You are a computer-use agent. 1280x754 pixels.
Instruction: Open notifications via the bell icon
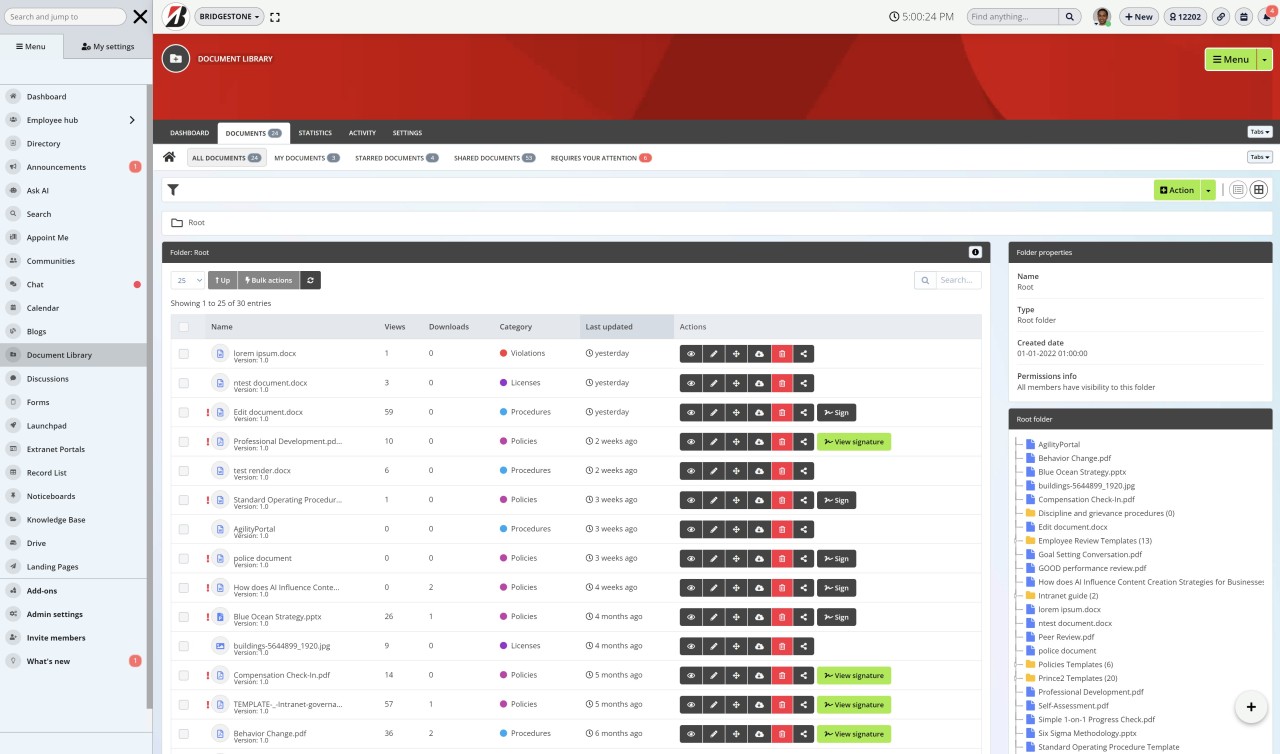(x=1264, y=16)
